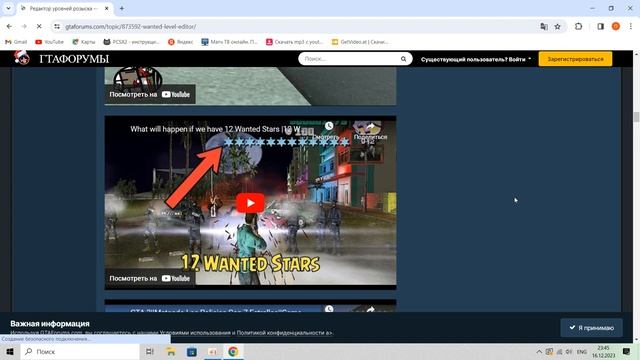Click the taskbar search box Поиск
Screen dimensions: 640x360
pyautogui.click(x=80, y=351)
